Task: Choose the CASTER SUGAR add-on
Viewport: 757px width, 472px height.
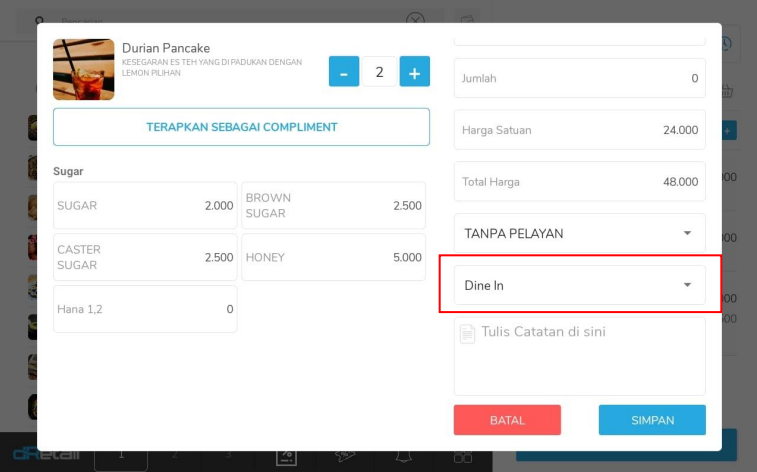Action: click(145, 258)
